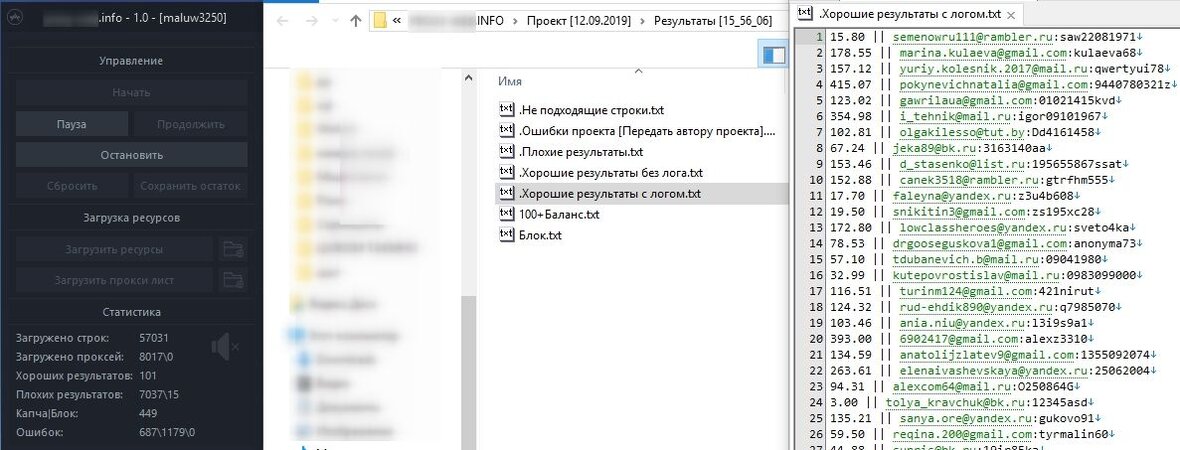Click line number 10 in editor gutter
Screen dimensions: 1180x450
817,179
